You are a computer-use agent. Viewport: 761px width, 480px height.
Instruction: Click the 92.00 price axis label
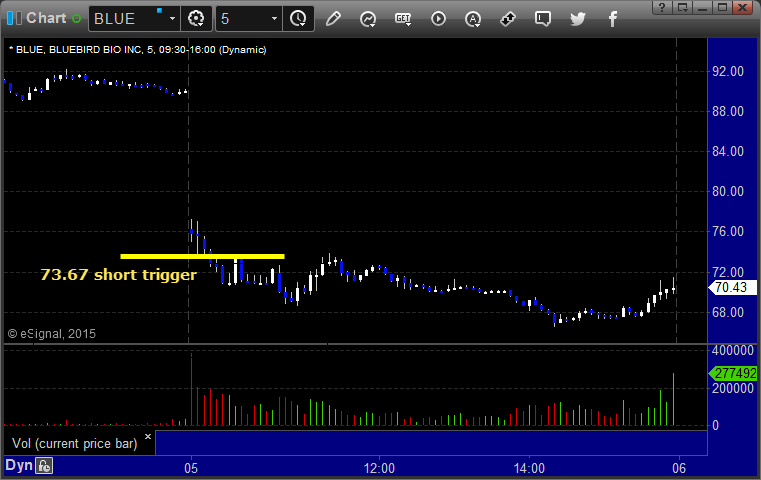coord(728,71)
